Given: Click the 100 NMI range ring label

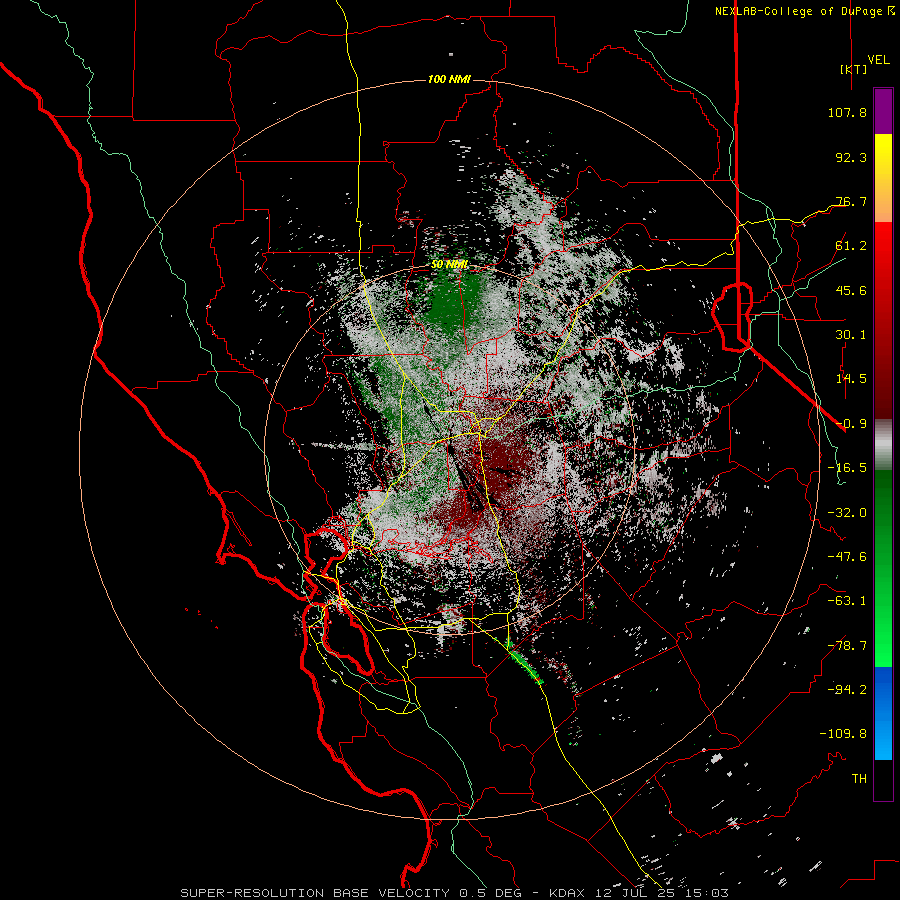Looking at the screenshot, I should tap(449, 79).
